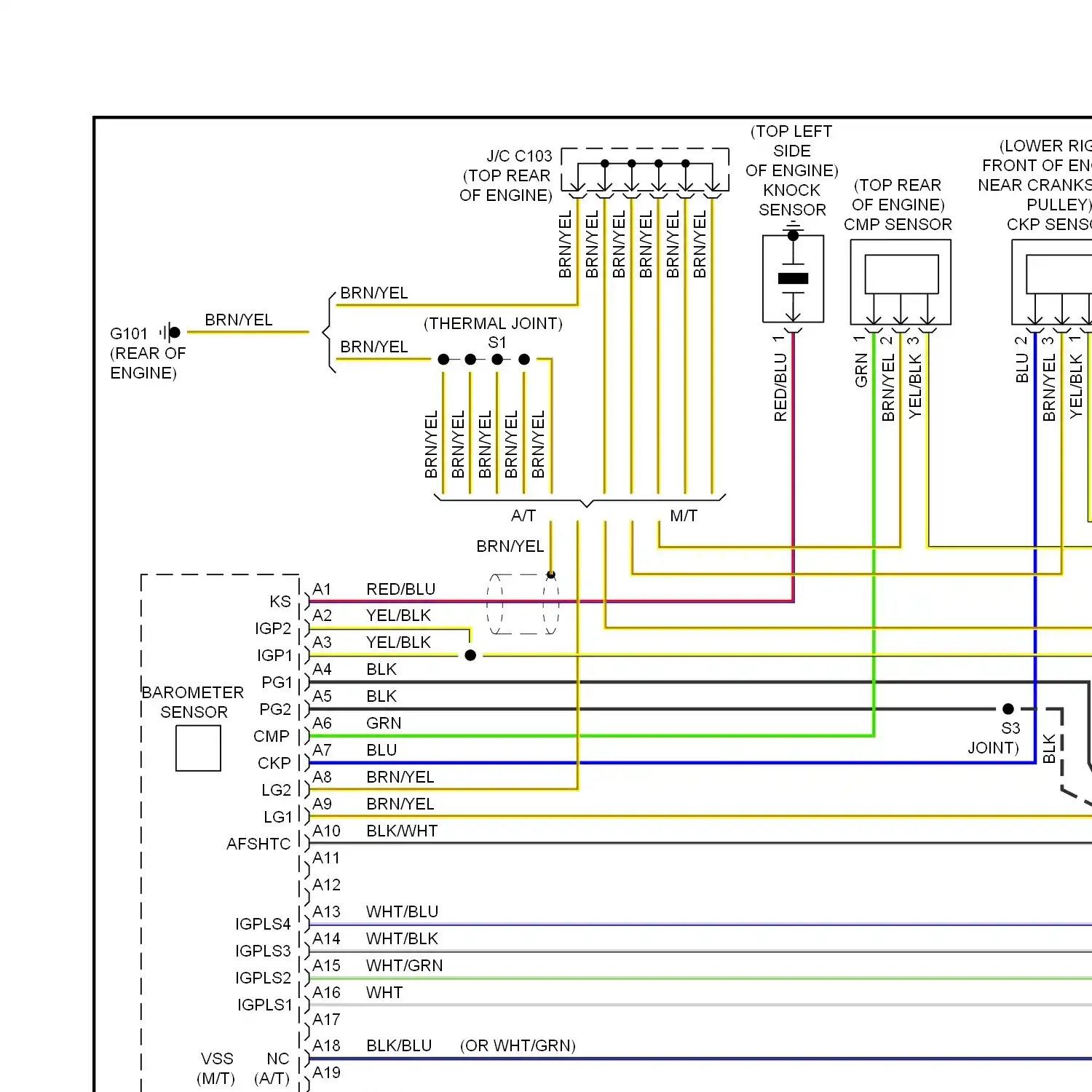The height and width of the screenshot is (1092, 1092).
Task: Click the M/T label under the bracket
Action: (x=684, y=516)
